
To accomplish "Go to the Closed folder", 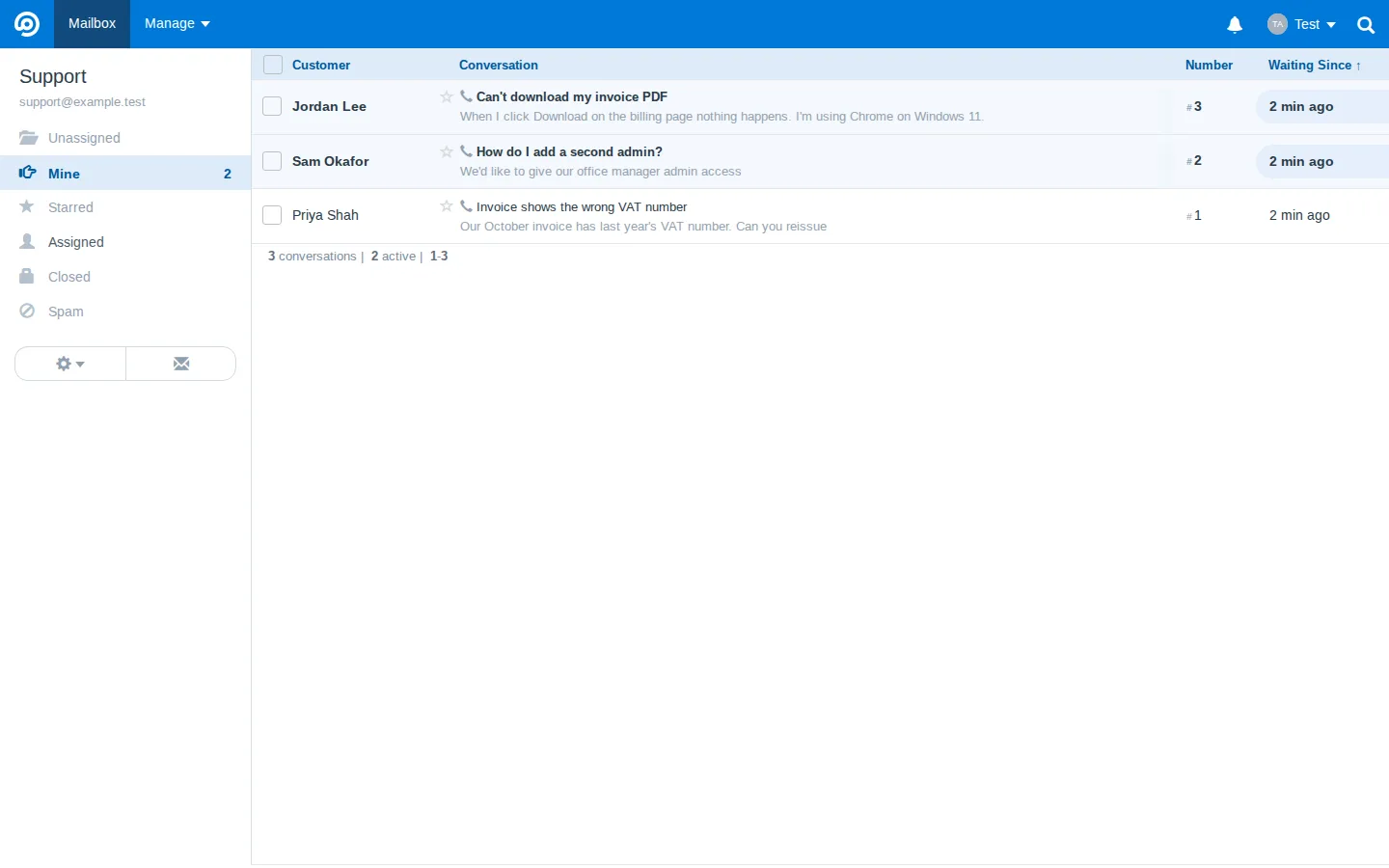I will pos(69,277).
